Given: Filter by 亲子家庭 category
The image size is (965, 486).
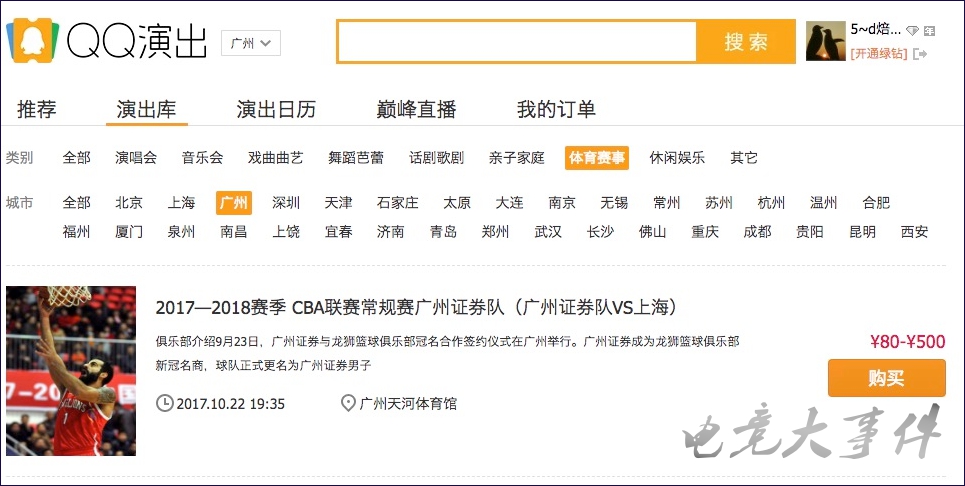Looking at the screenshot, I should pyautogui.click(x=516, y=157).
